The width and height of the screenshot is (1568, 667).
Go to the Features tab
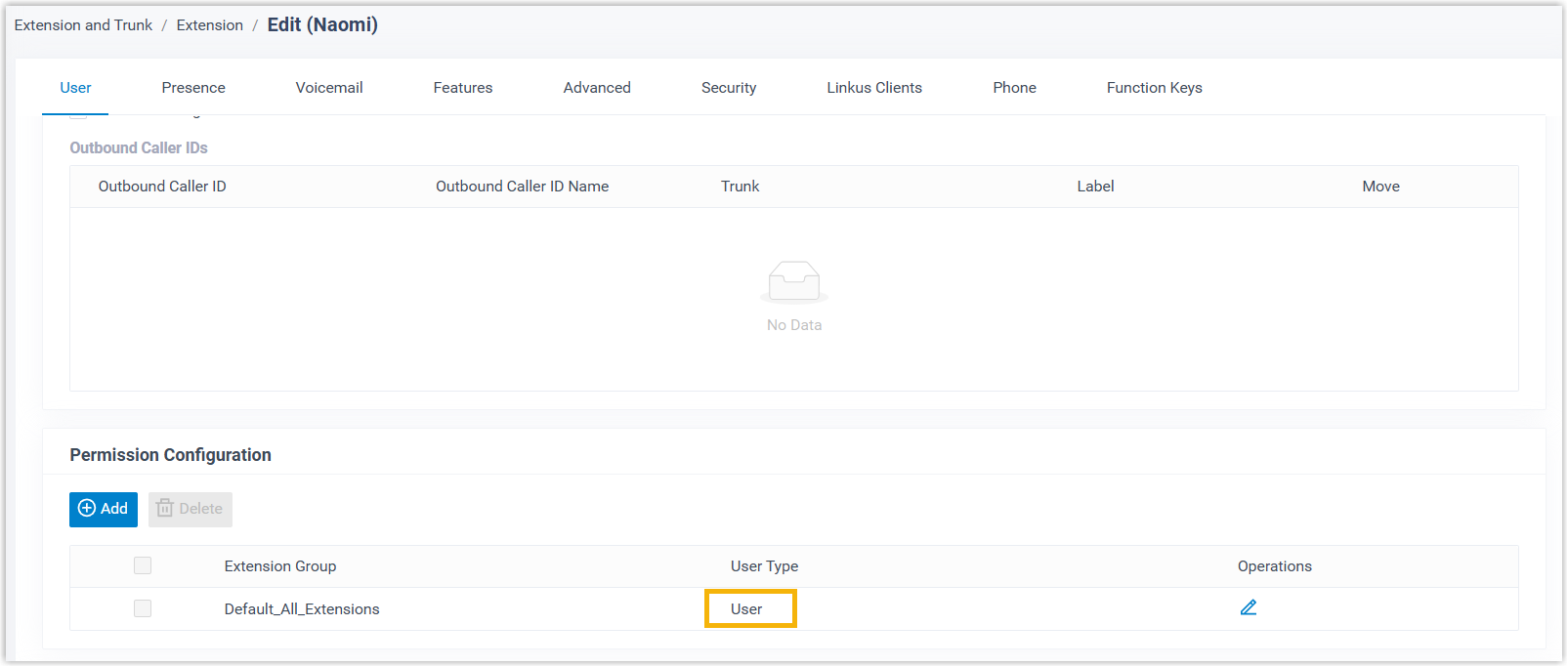(463, 88)
